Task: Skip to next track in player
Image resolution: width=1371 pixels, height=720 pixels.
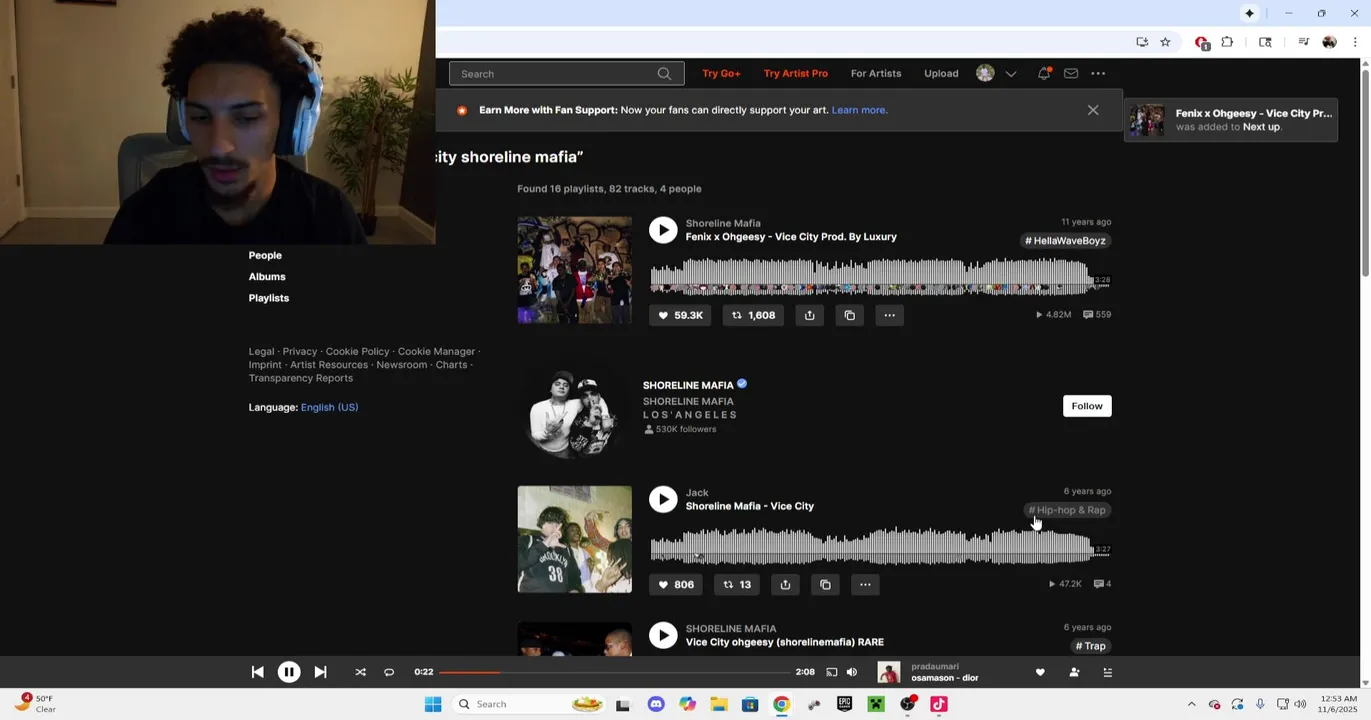Action: coord(320,673)
